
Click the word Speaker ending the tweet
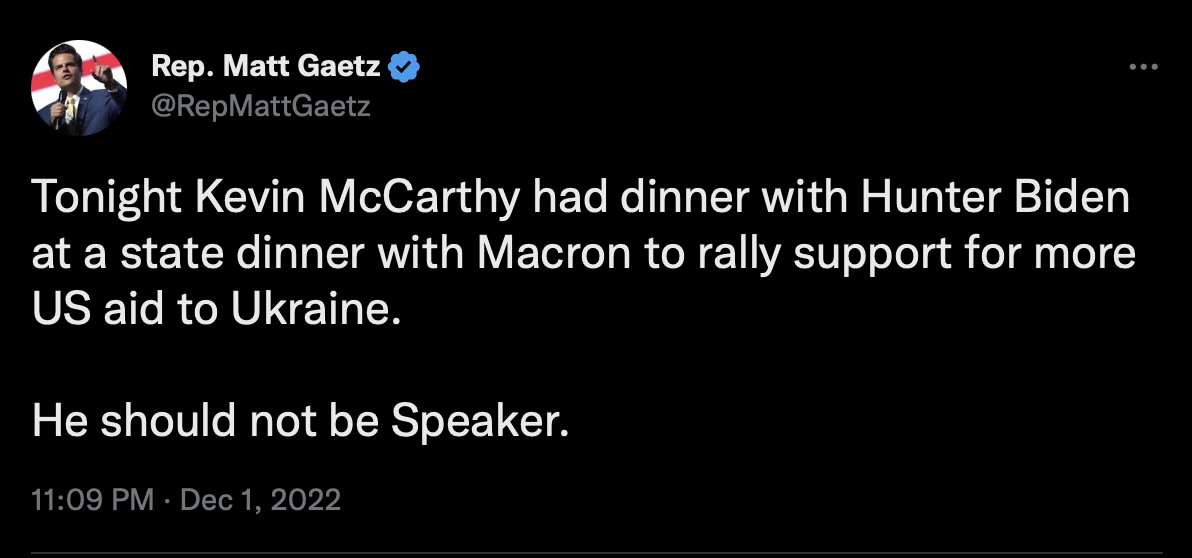pyautogui.click(x=480, y=422)
